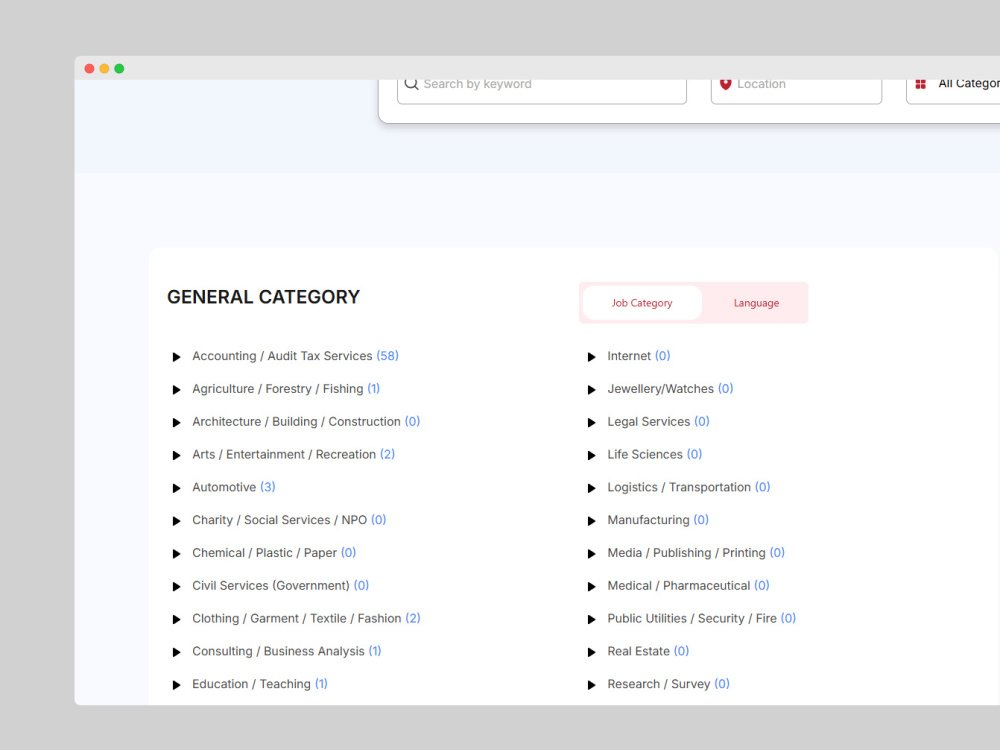The width and height of the screenshot is (1000, 750).
Task: Expand arrow beside Clothing / Garment / Textile
Action: pyautogui.click(x=177, y=619)
